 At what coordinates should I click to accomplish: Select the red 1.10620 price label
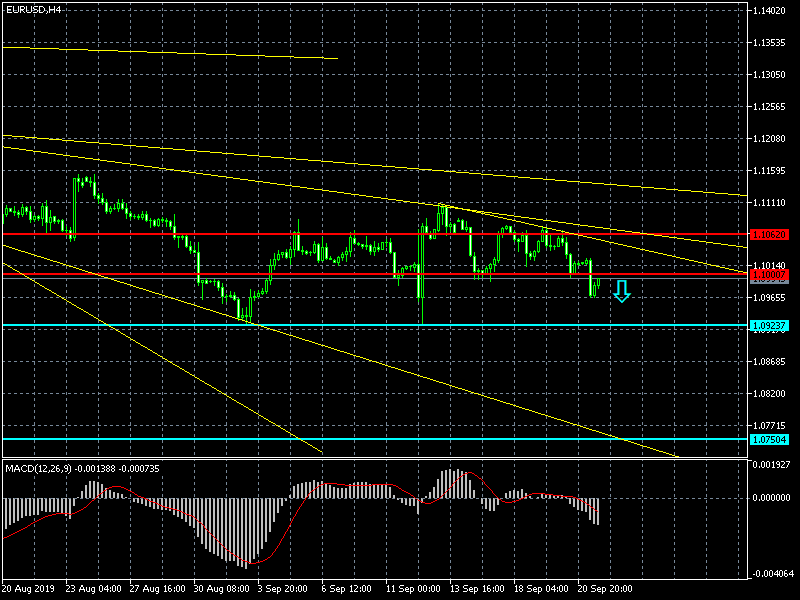[x=769, y=234]
